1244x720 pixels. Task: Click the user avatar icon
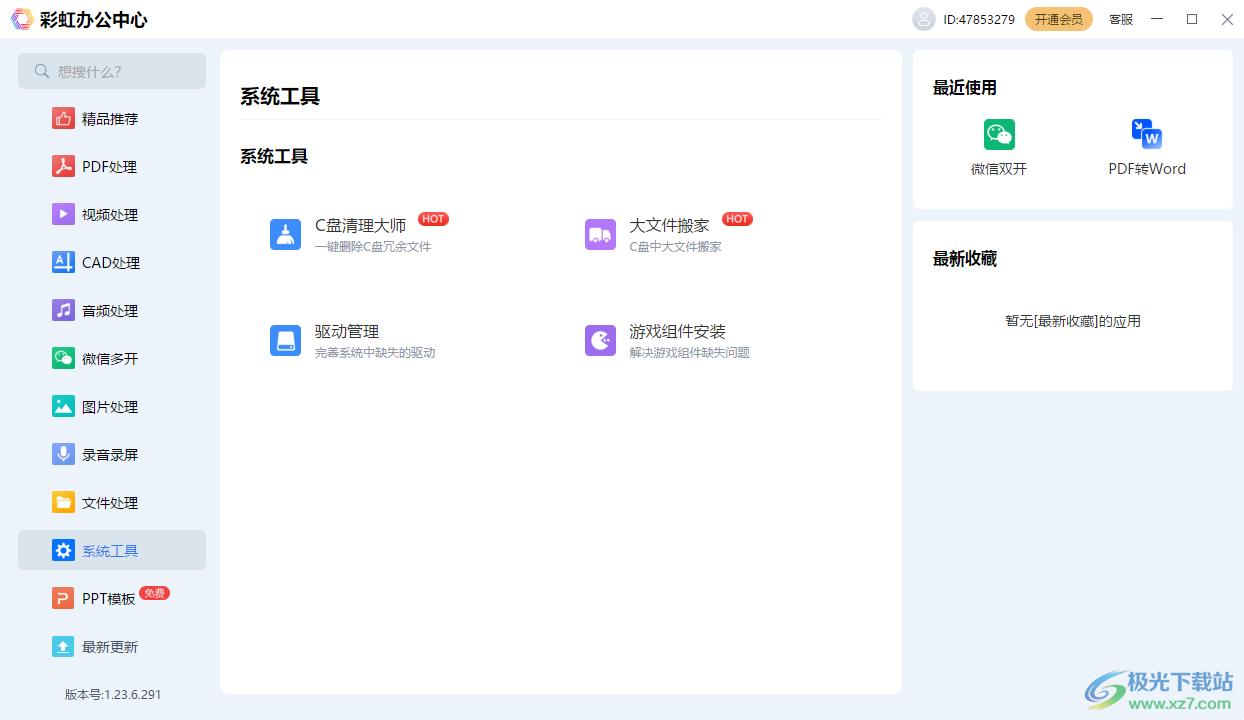pos(923,19)
